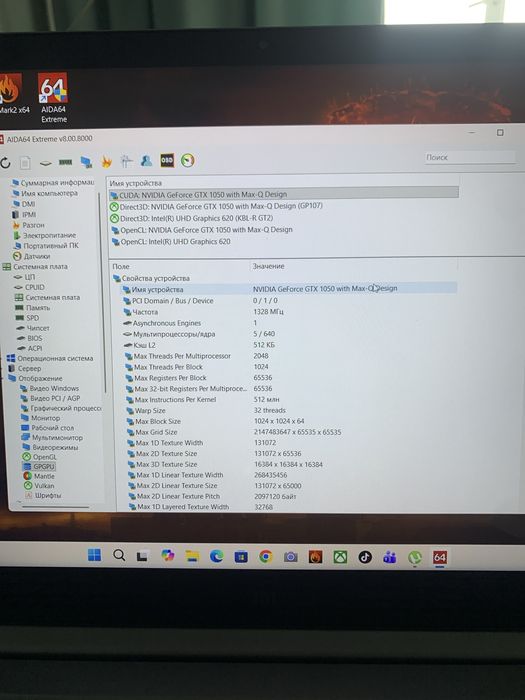Launch Google Chrome from the taskbar
Screen dimensions: 525x700
[x=266, y=557]
